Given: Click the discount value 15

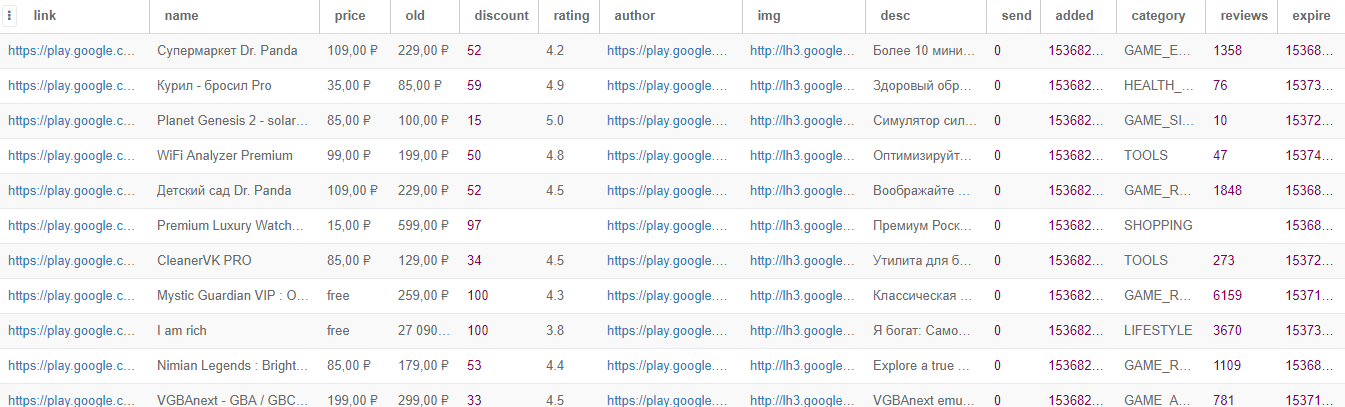Looking at the screenshot, I should click(x=474, y=121).
